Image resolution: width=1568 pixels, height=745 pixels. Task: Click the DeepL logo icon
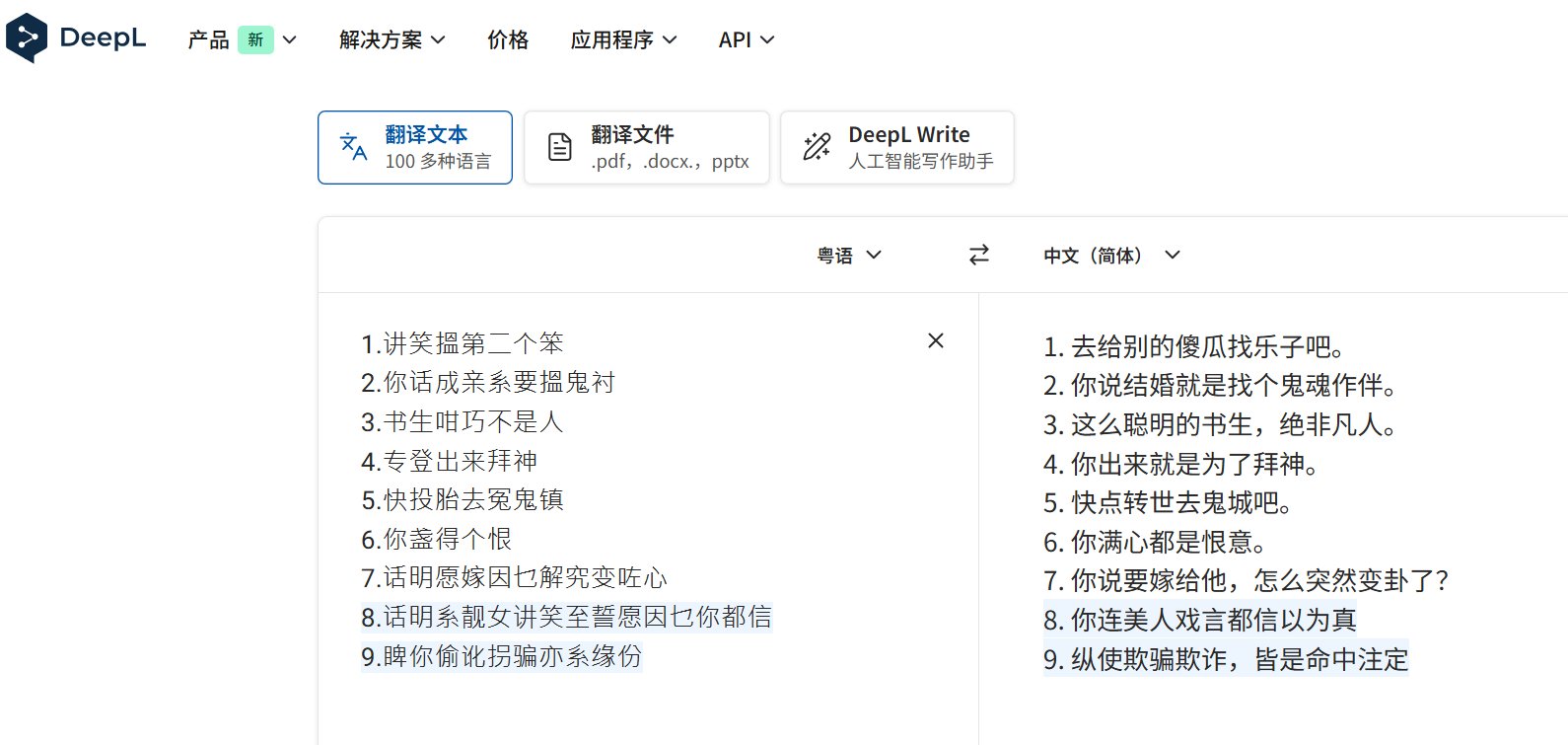pyautogui.click(x=27, y=38)
